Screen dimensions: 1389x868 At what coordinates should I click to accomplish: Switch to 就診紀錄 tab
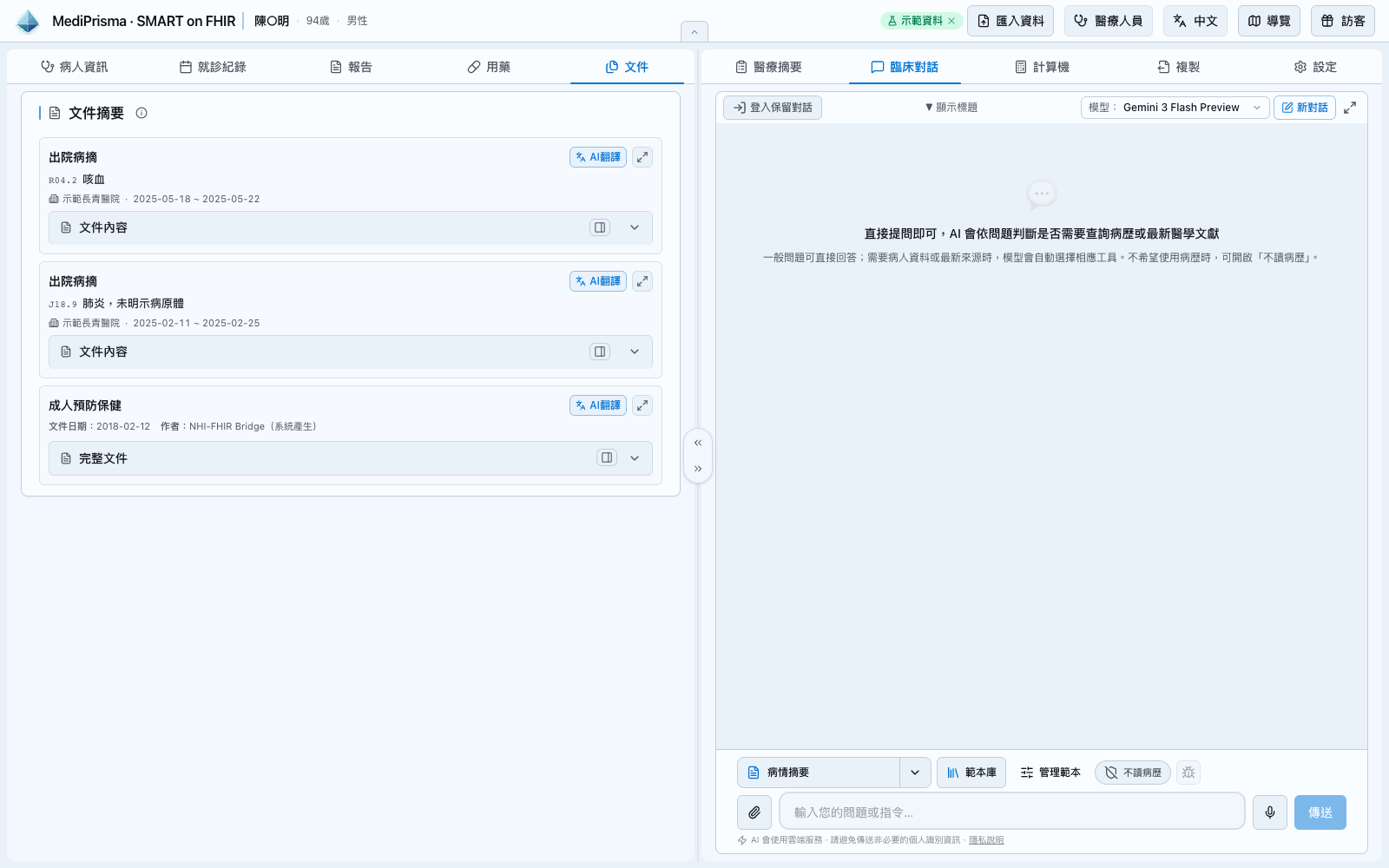(213, 67)
